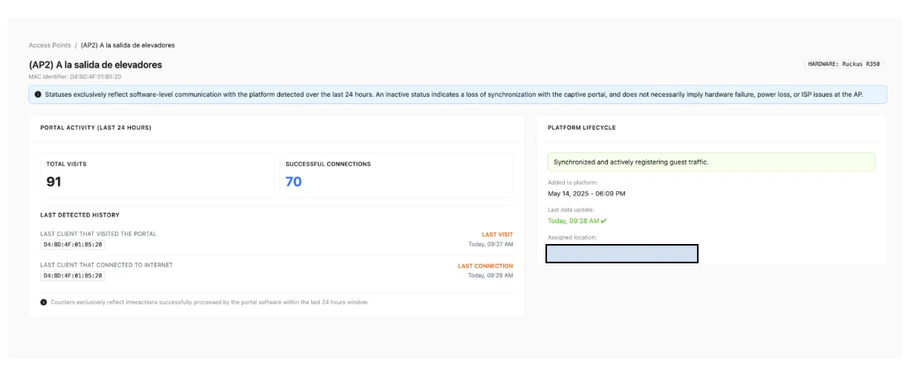Click the page heading '(AP2) A la salida de elevadores'
Image resolution: width=920 pixels, height=366 pixels.
[95, 65]
